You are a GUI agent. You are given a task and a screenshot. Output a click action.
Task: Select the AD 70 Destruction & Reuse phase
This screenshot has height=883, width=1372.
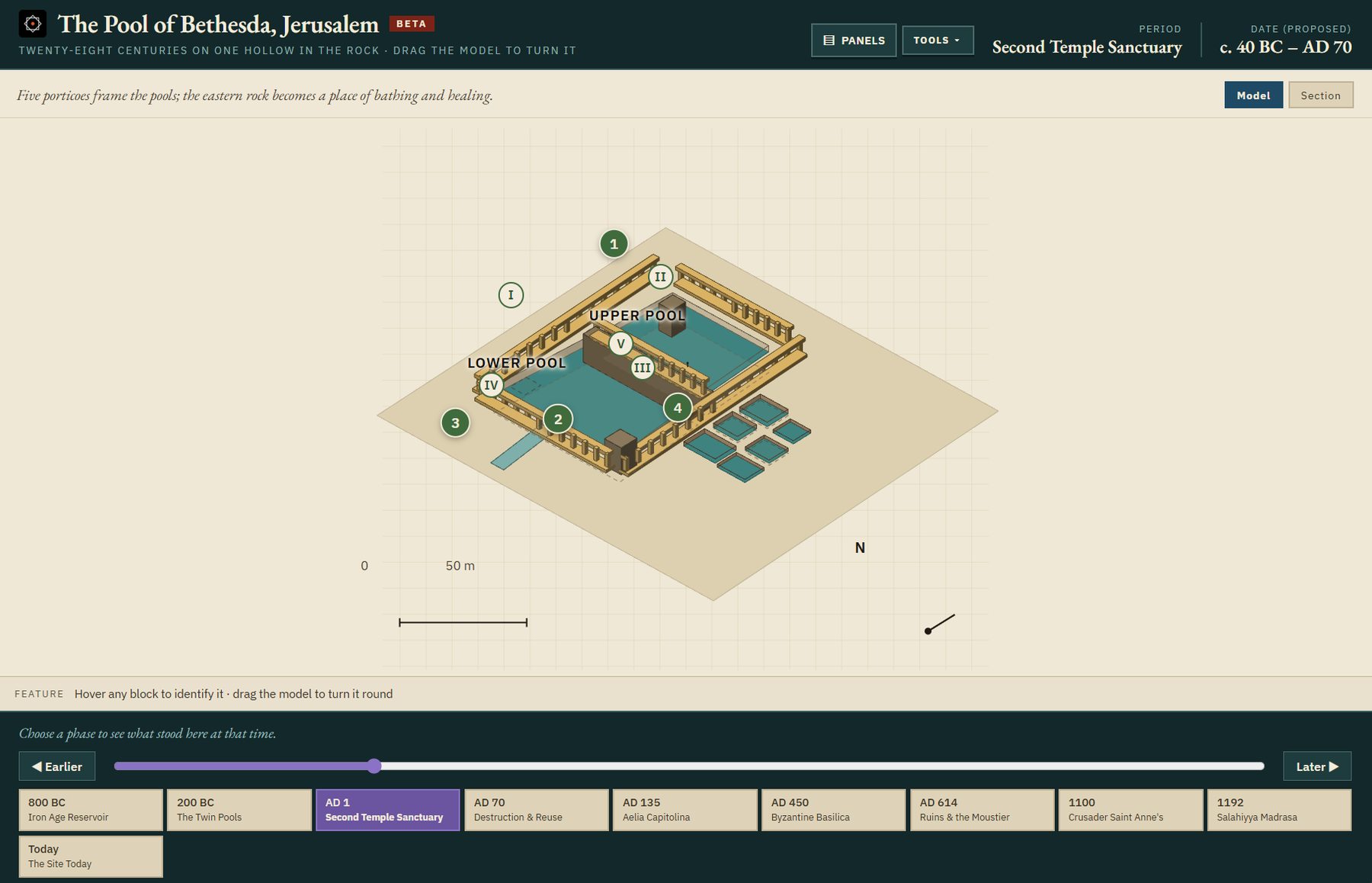click(x=537, y=810)
